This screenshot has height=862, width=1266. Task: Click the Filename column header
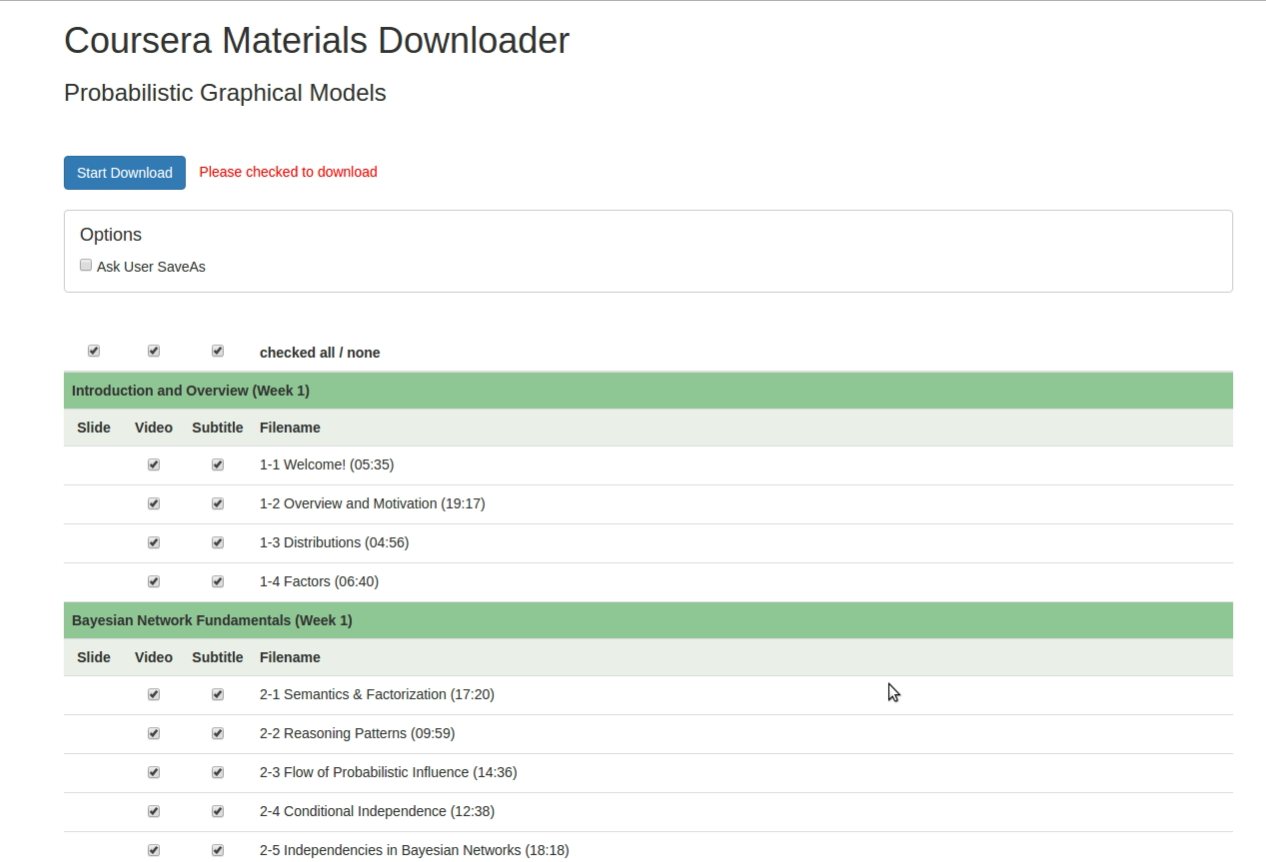pos(289,427)
